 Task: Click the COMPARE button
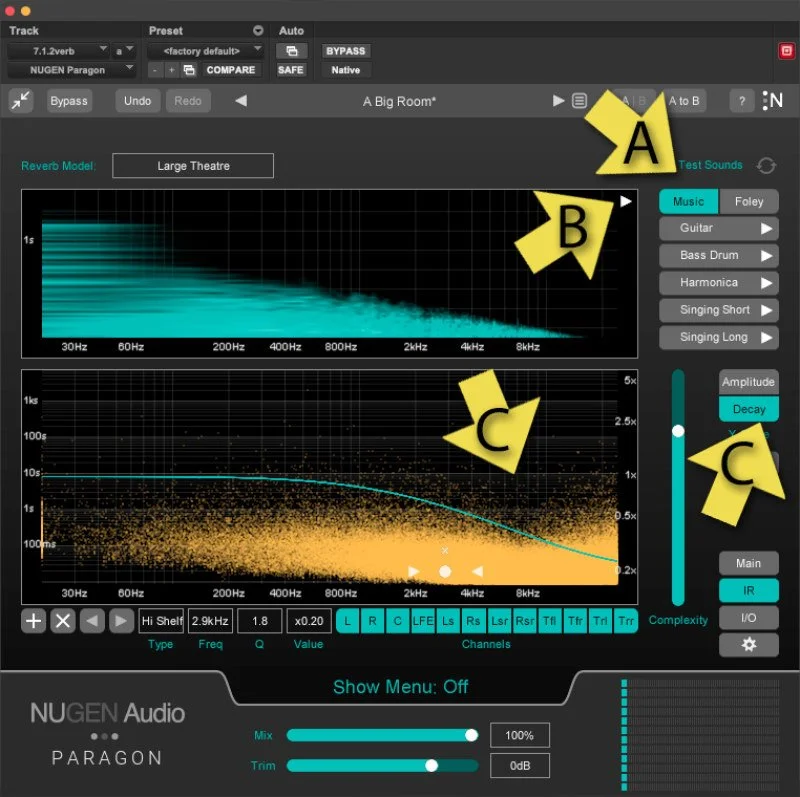[x=231, y=70]
